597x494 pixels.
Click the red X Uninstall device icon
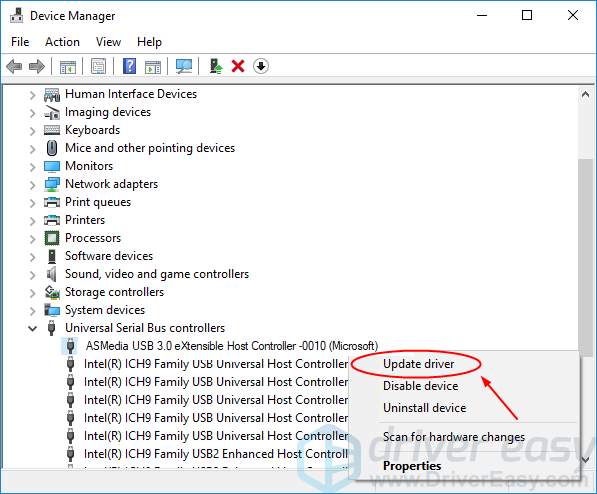(x=238, y=66)
